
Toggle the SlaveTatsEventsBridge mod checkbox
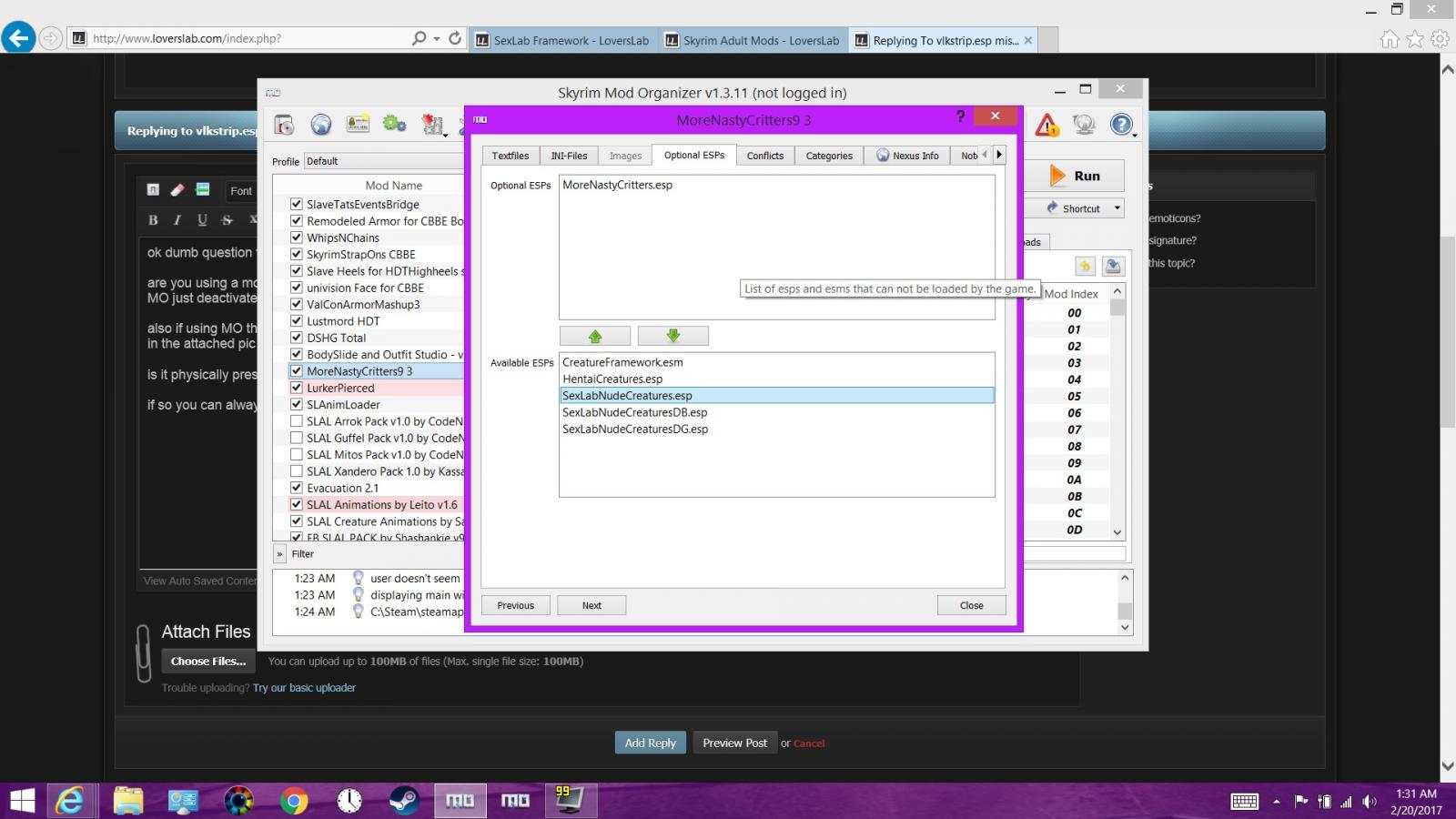pyautogui.click(x=296, y=204)
